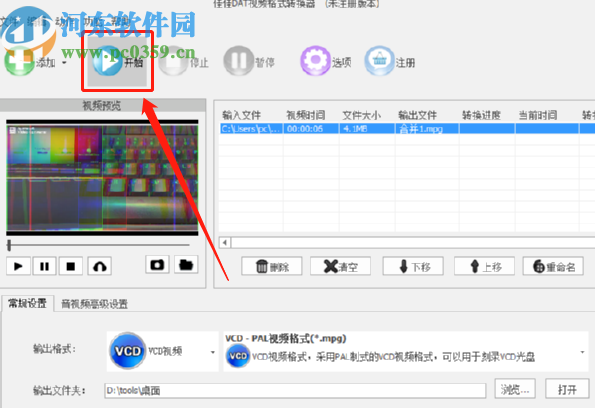Image resolution: width=595 pixels, height=408 pixels.
Task: Play the video in the preview panel
Action: [x=18, y=266]
